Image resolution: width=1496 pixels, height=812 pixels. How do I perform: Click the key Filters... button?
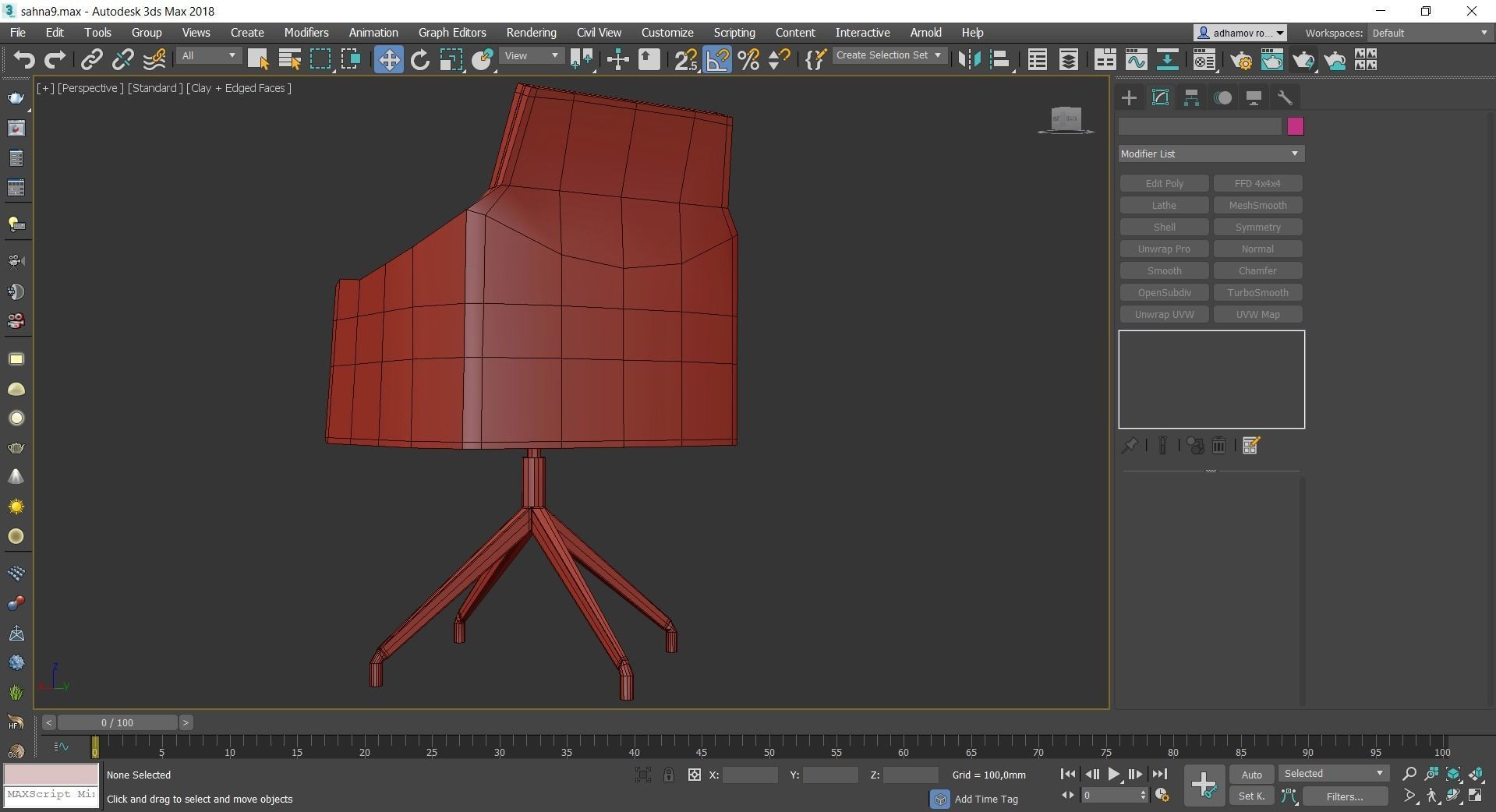(1345, 796)
